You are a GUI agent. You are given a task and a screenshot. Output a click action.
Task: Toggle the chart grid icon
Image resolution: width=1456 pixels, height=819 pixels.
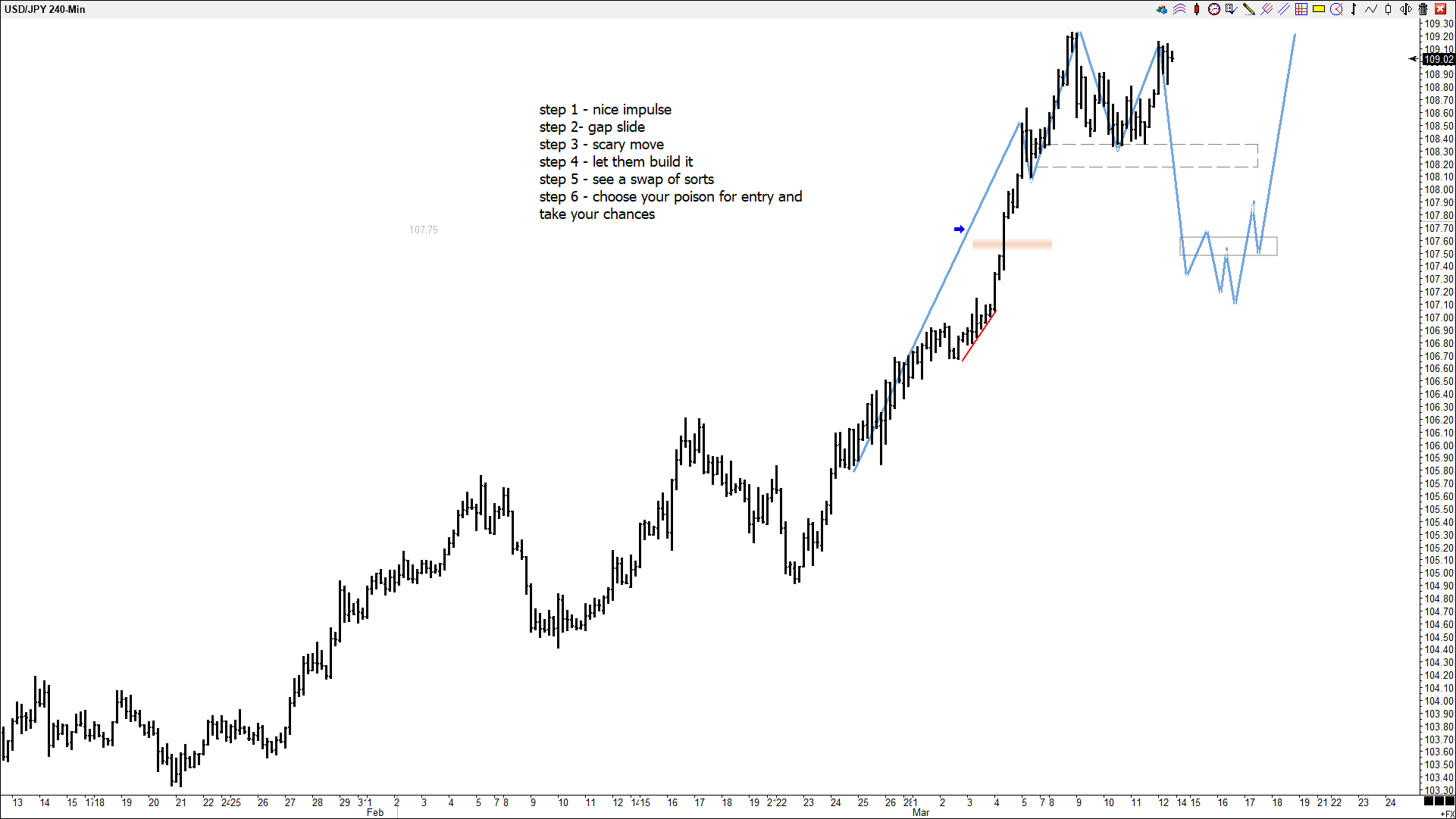point(1301,9)
